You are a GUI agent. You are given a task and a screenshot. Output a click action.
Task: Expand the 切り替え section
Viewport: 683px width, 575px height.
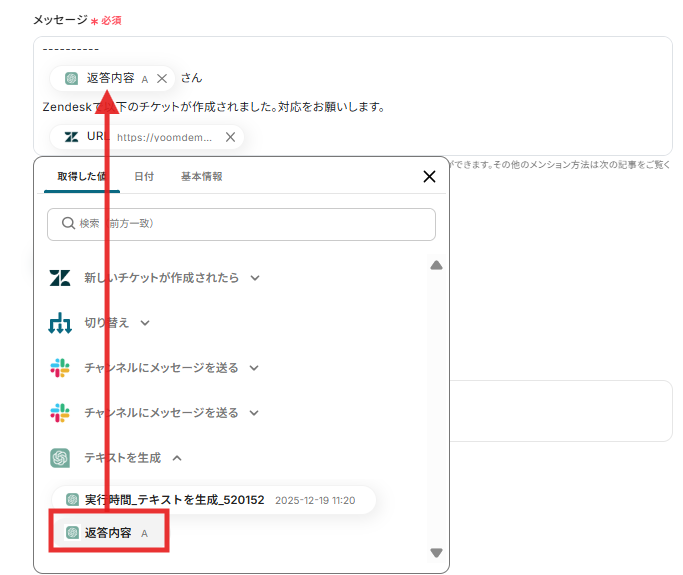(145, 323)
